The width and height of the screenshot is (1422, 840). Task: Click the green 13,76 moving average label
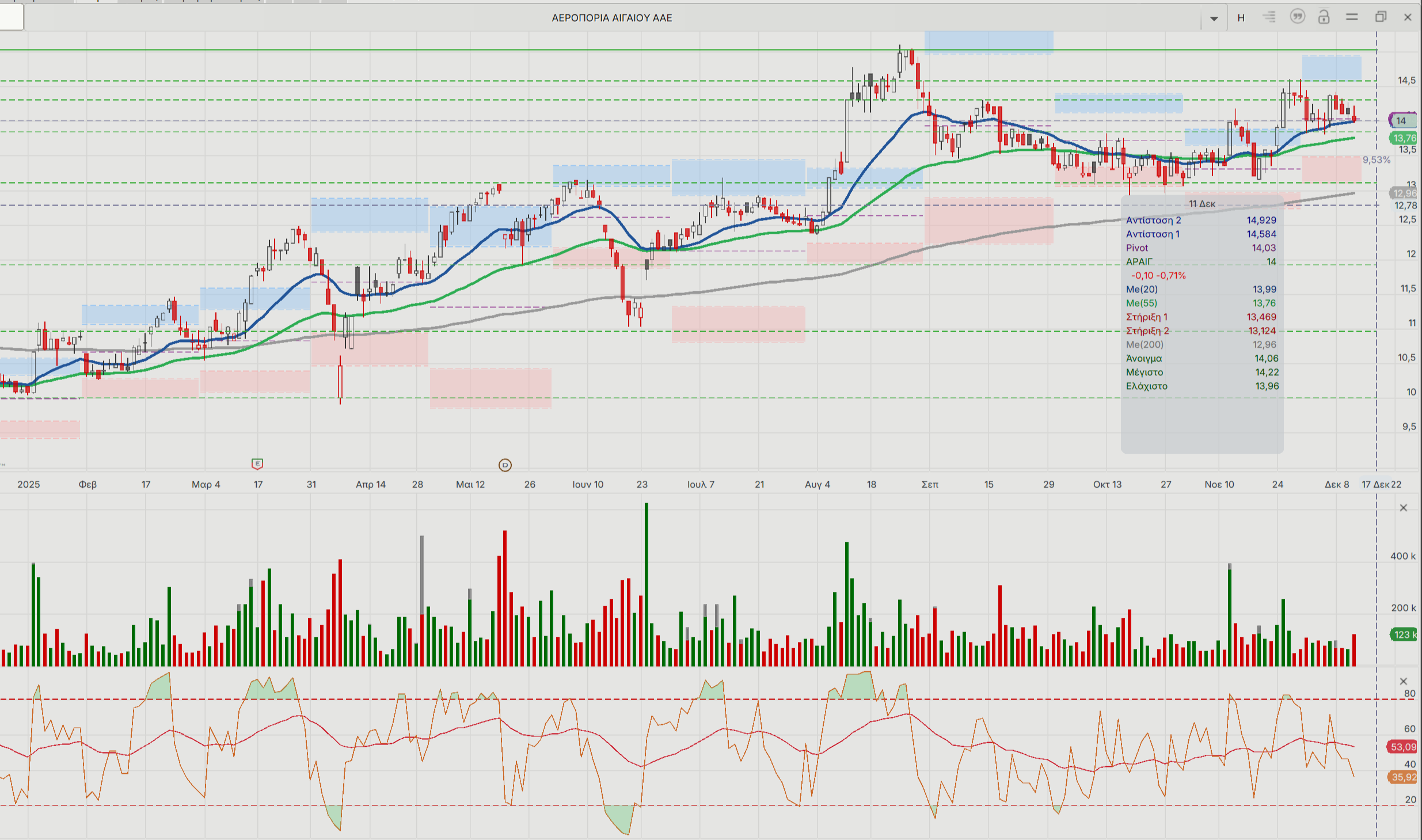(1404, 138)
